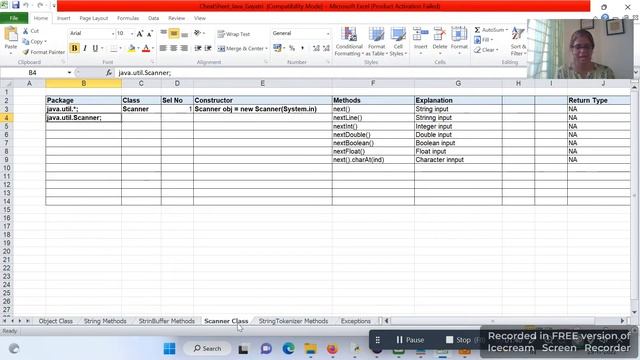The width and height of the screenshot is (640, 360).
Task: Open the Arial font name dropdown
Action: coord(113,33)
